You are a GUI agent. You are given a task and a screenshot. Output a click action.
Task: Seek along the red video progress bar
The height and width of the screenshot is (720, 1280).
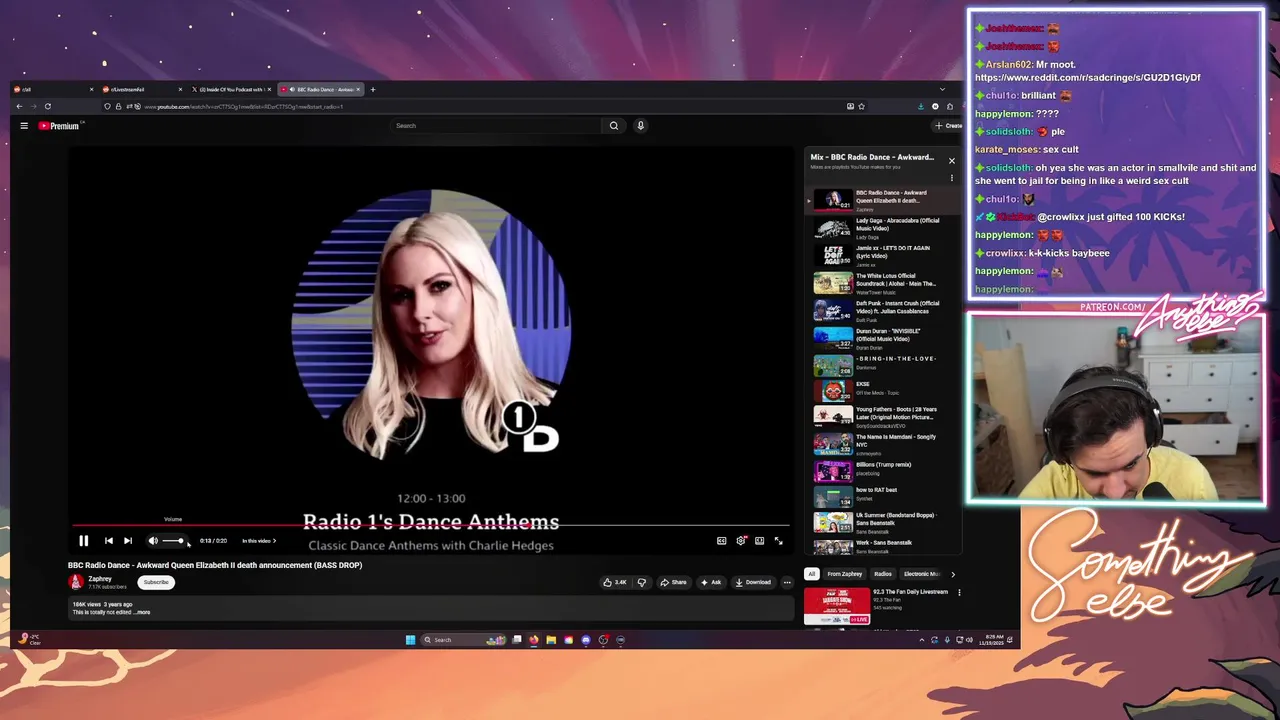point(430,525)
